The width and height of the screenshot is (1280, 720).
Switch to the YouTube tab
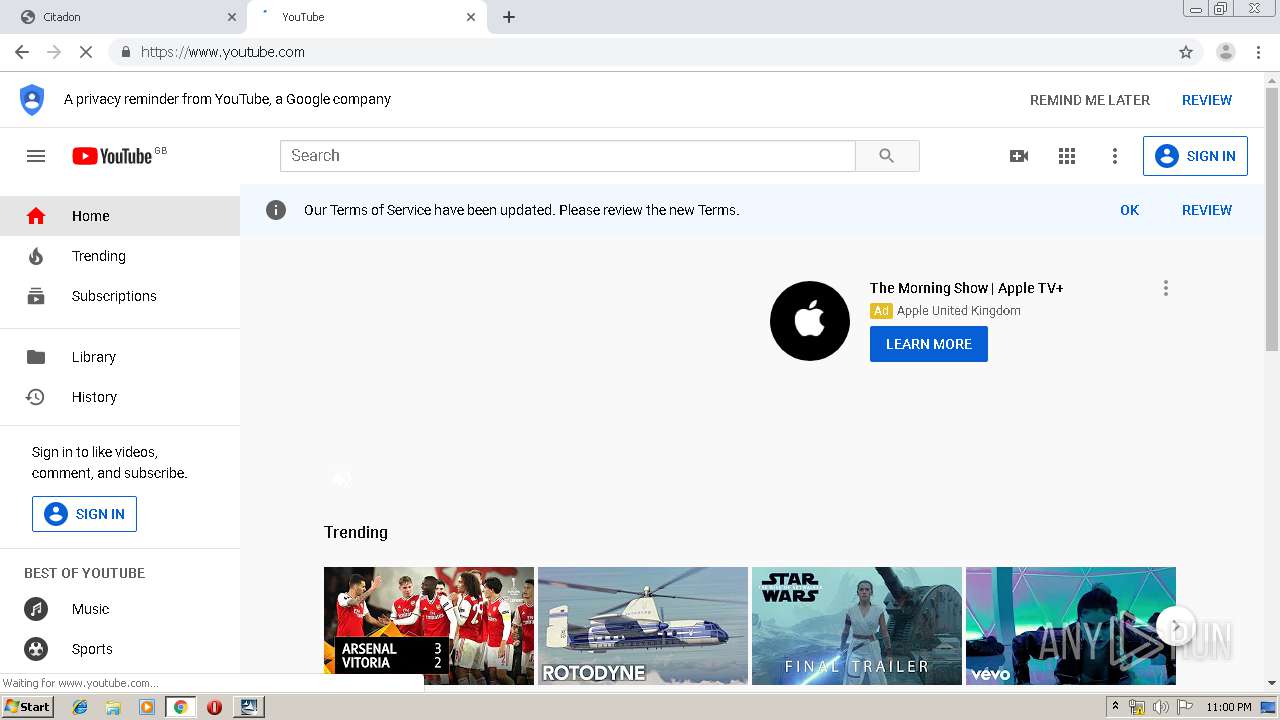367,17
